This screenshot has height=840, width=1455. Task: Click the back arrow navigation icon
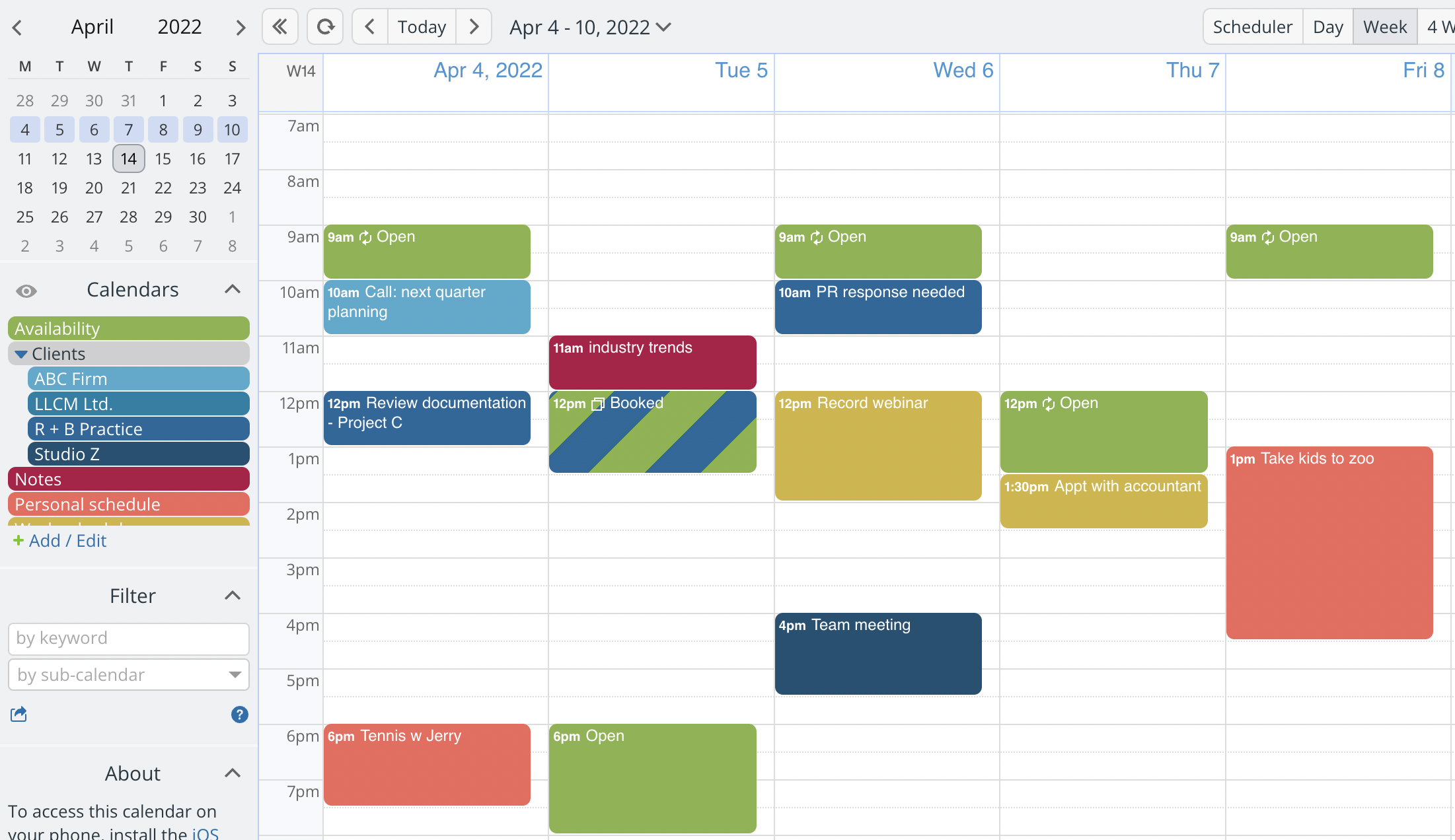click(370, 27)
